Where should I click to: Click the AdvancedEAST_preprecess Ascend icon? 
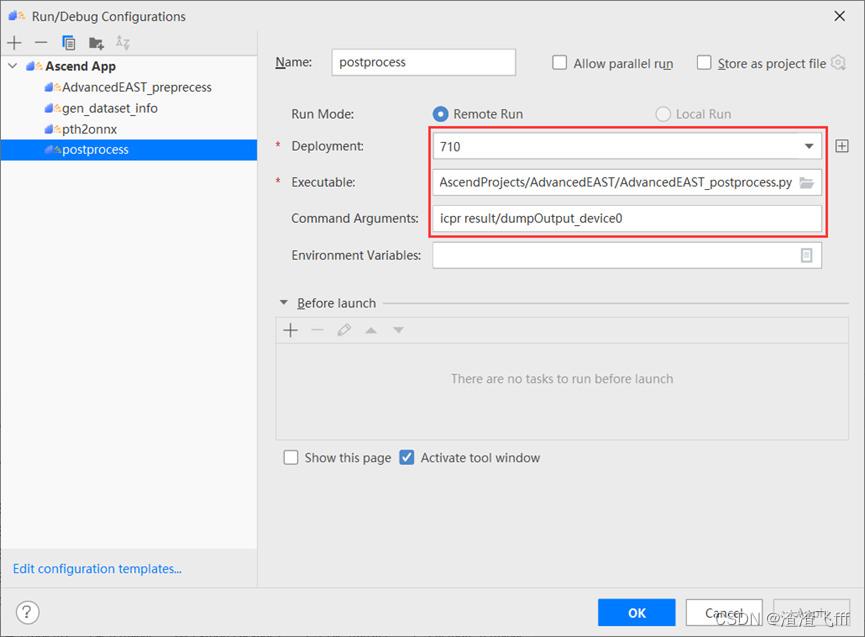[x=53, y=87]
